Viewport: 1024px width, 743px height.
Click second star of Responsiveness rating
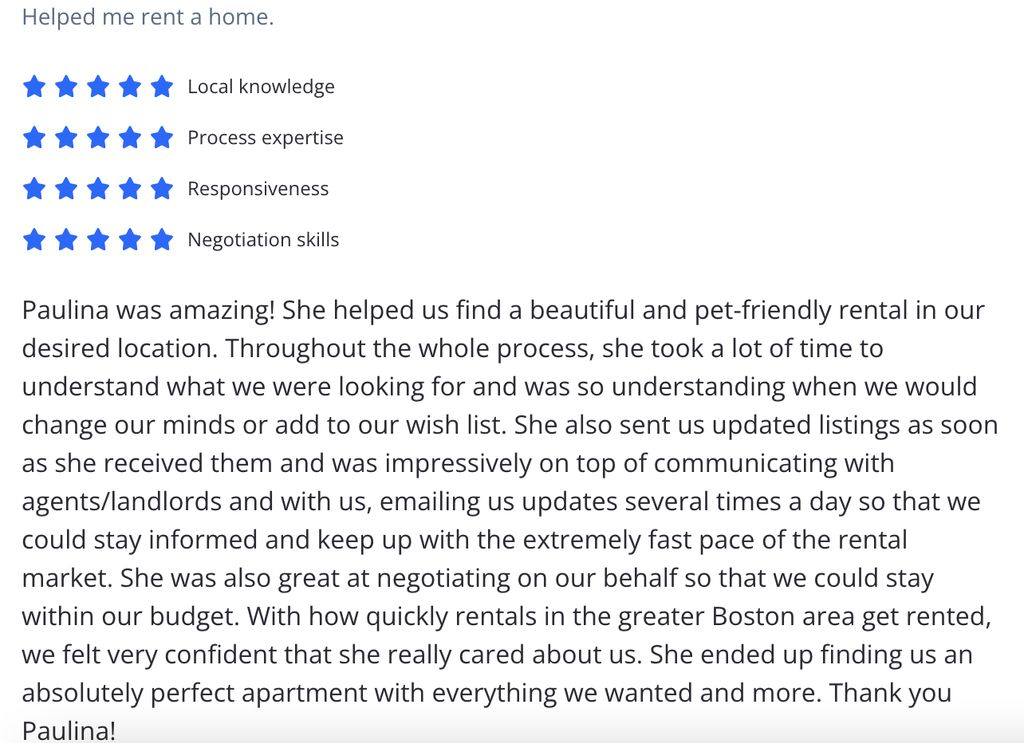(x=66, y=188)
